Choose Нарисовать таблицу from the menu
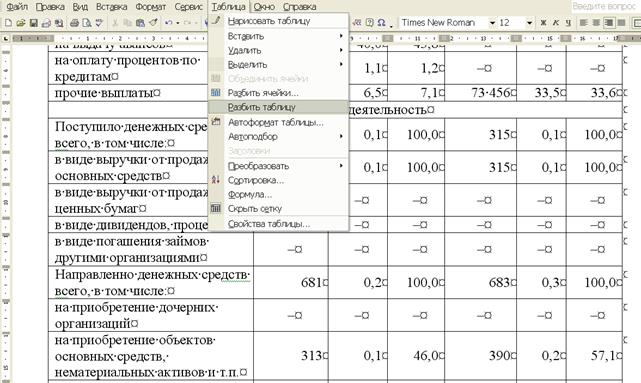The image size is (641, 383). pos(278,21)
